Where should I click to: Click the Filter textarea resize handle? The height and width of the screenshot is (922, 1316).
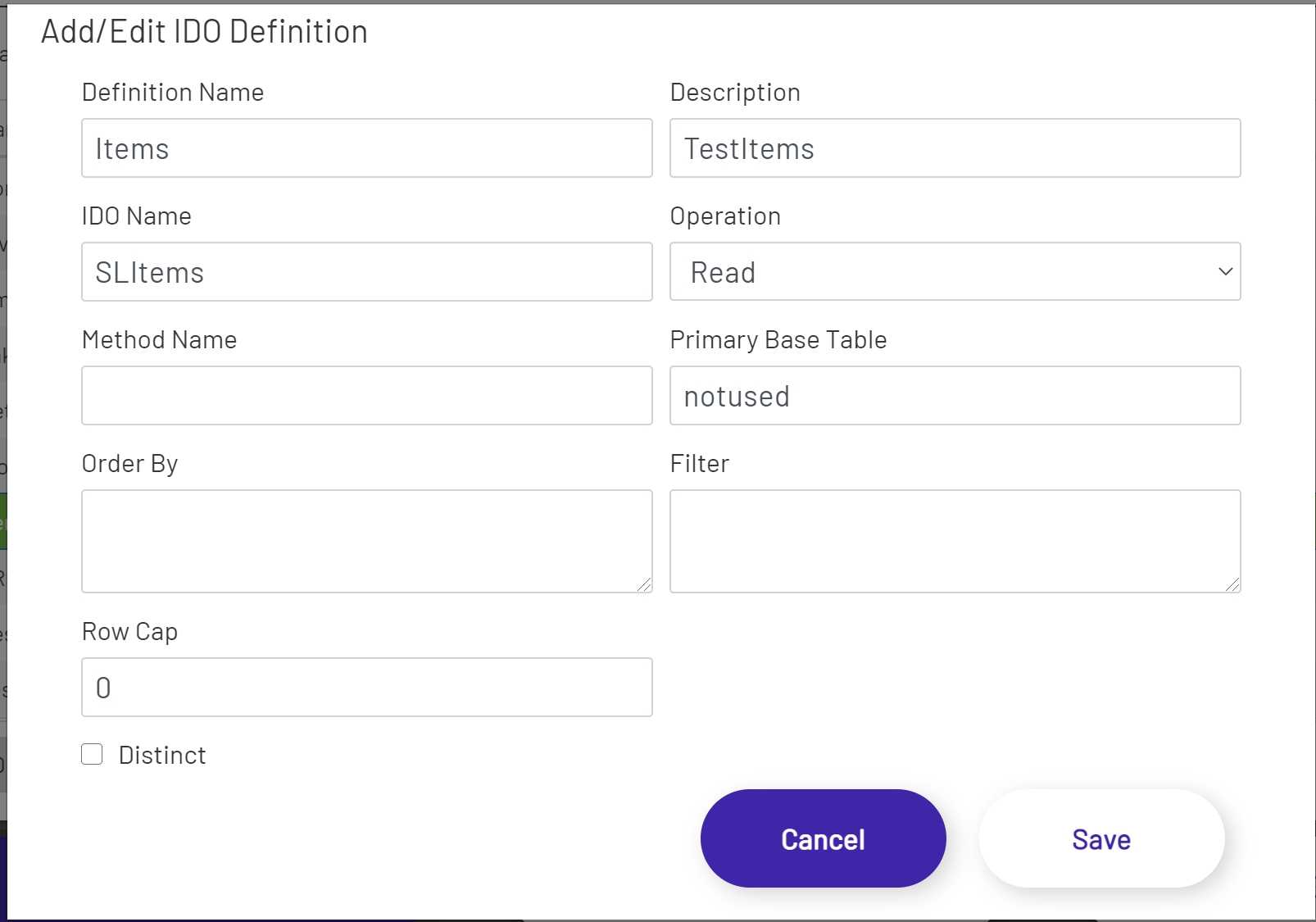click(x=1233, y=585)
